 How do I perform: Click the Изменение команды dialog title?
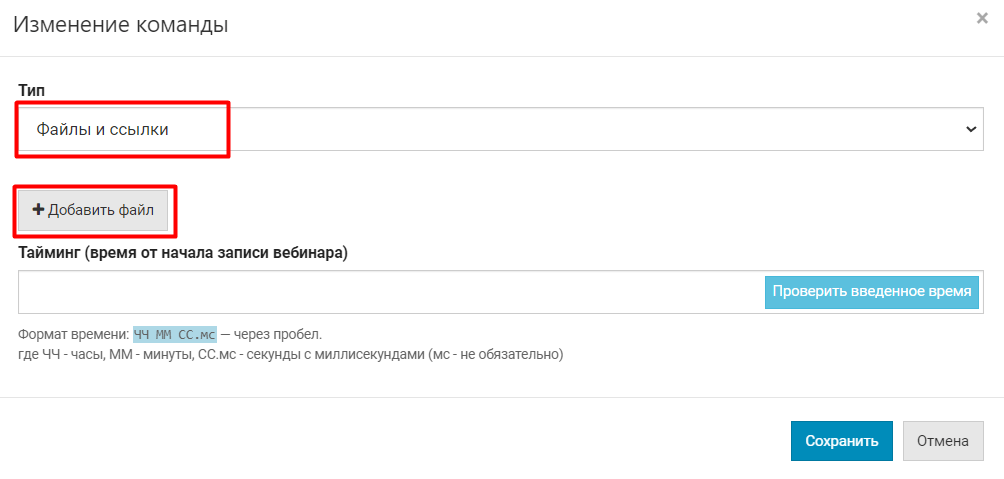tap(120, 25)
